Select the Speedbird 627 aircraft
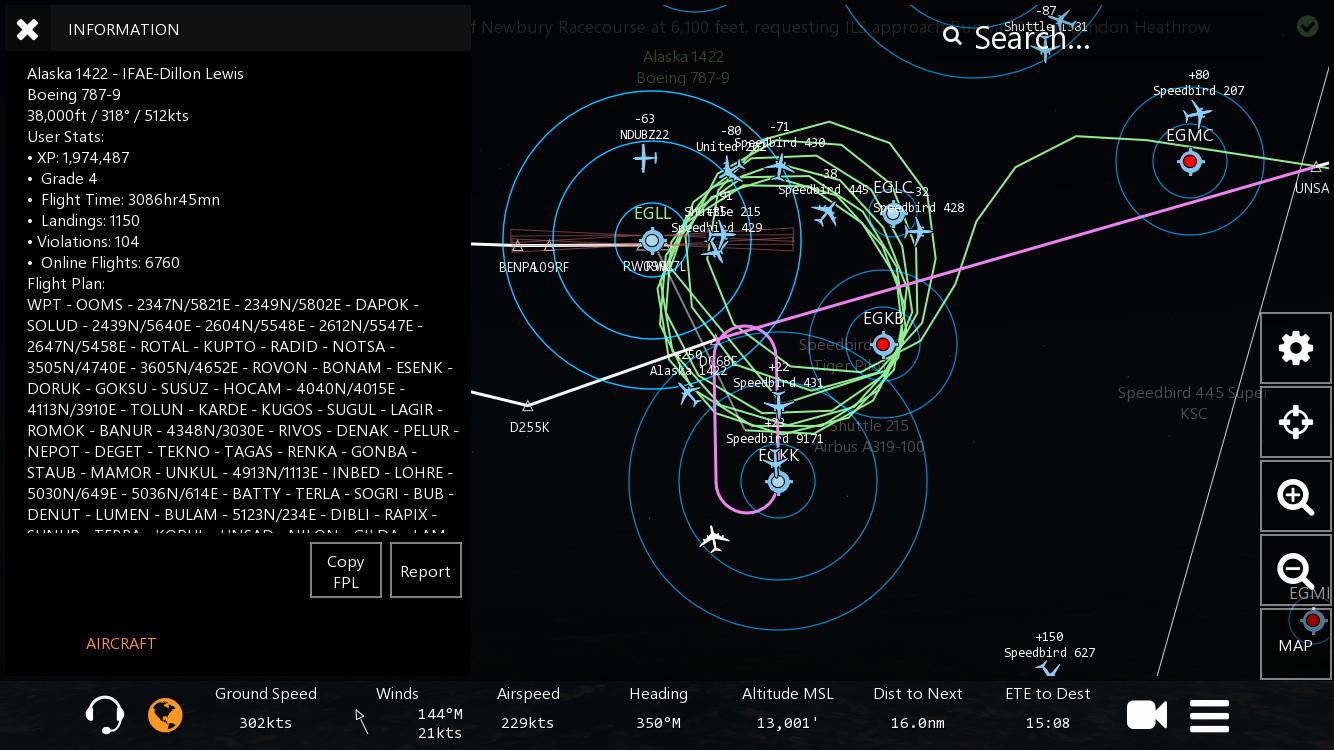1334x750 pixels. point(1048,670)
